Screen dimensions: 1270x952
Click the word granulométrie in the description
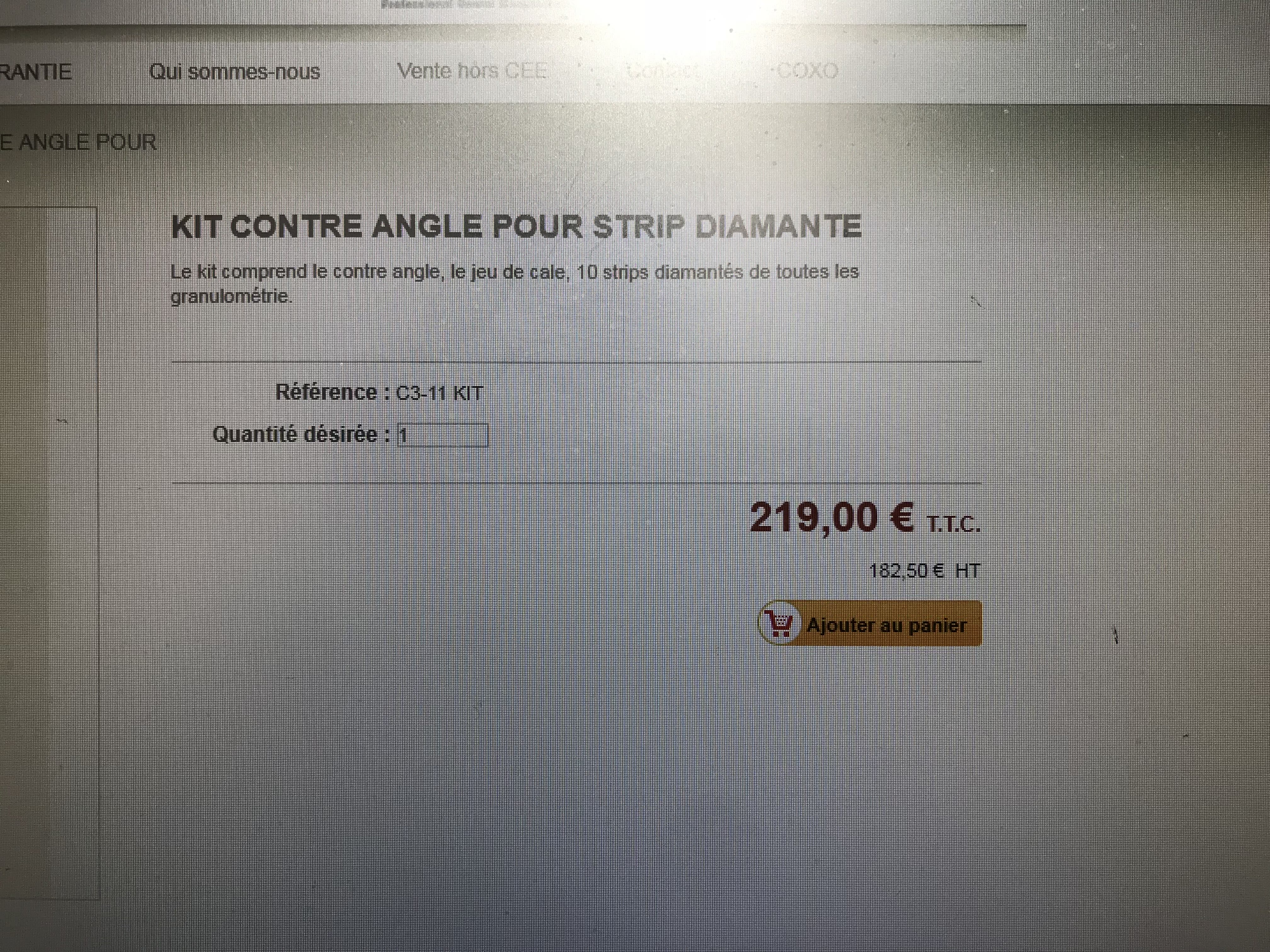click(x=232, y=297)
